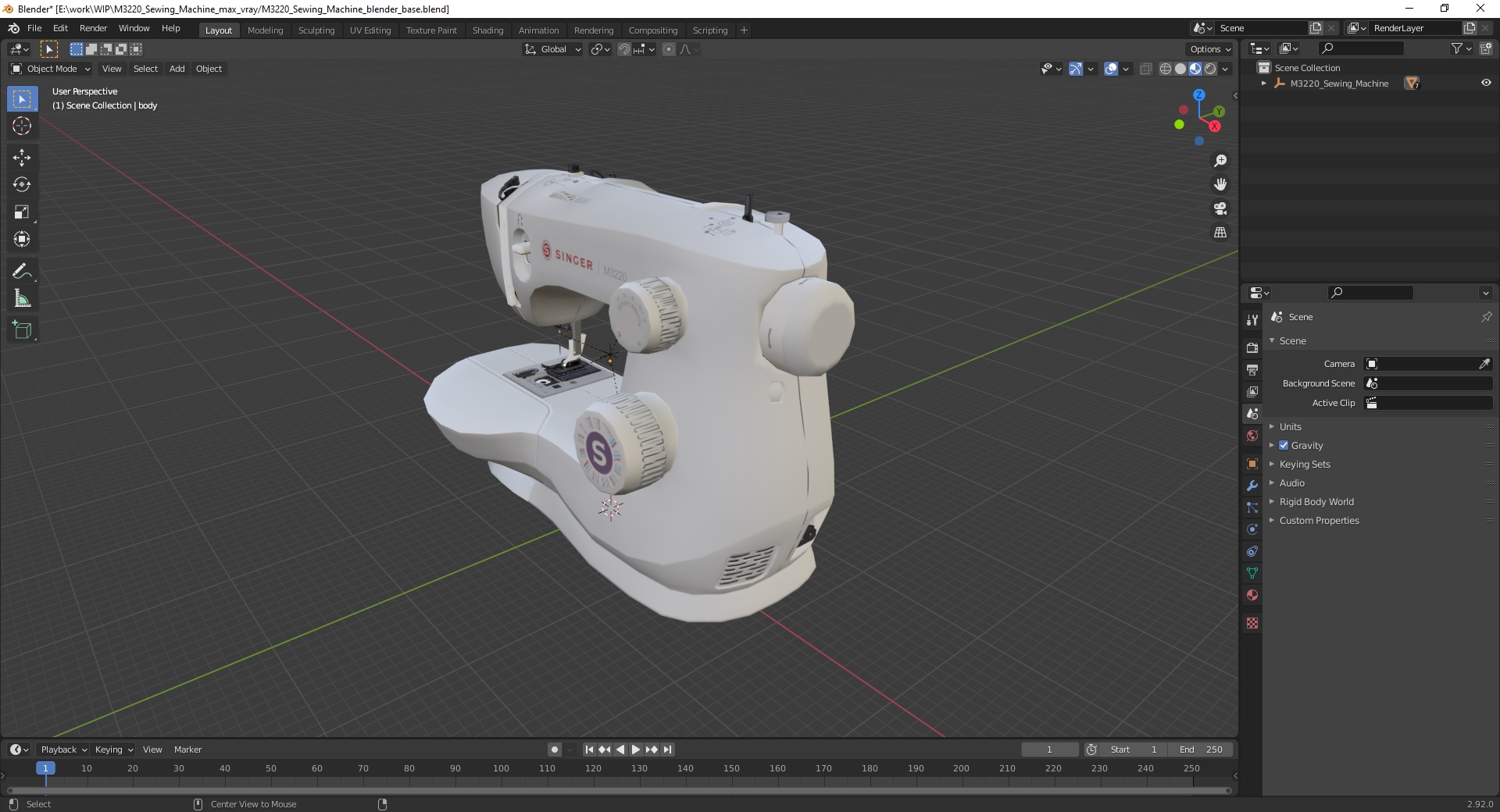Toggle X-ray view
The image size is (1500, 812).
[1145, 69]
